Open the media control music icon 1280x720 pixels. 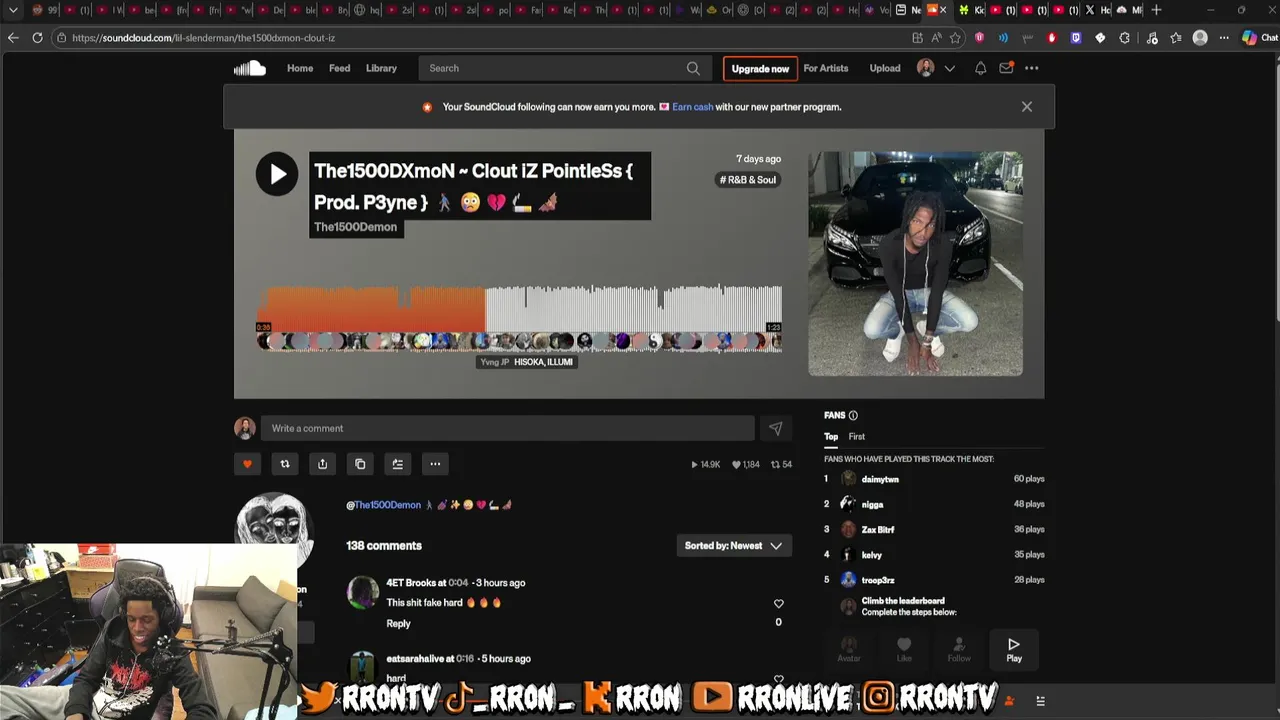coord(1152,38)
